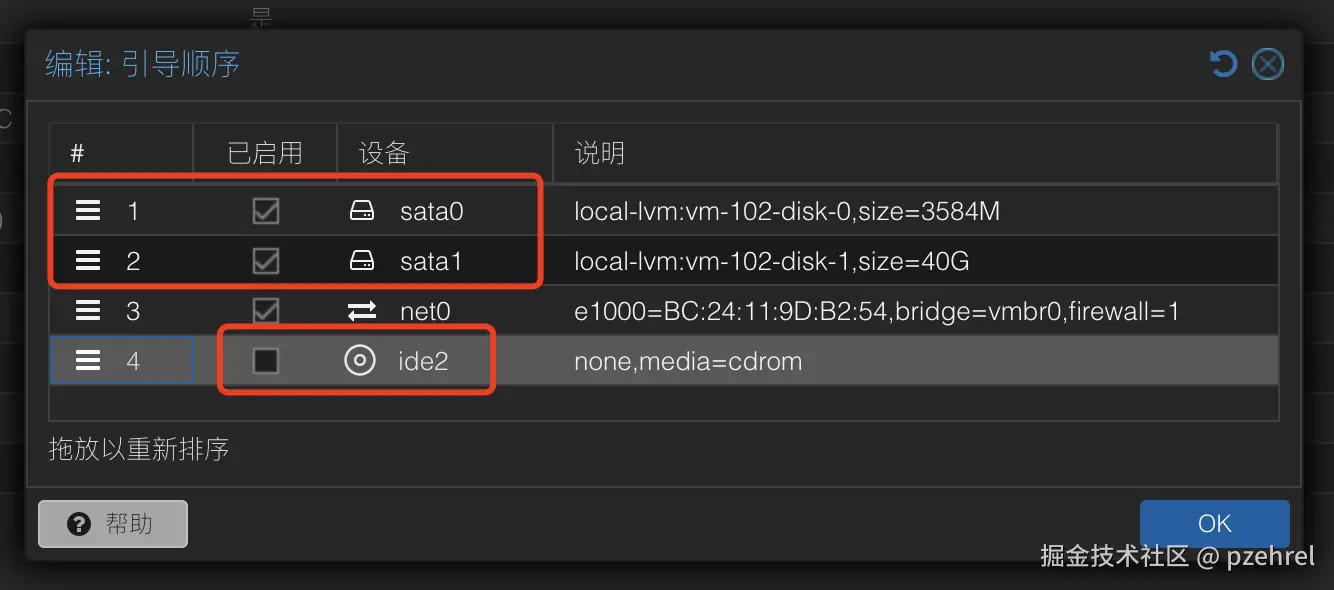Open the 帮助 help button

coord(113,523)
